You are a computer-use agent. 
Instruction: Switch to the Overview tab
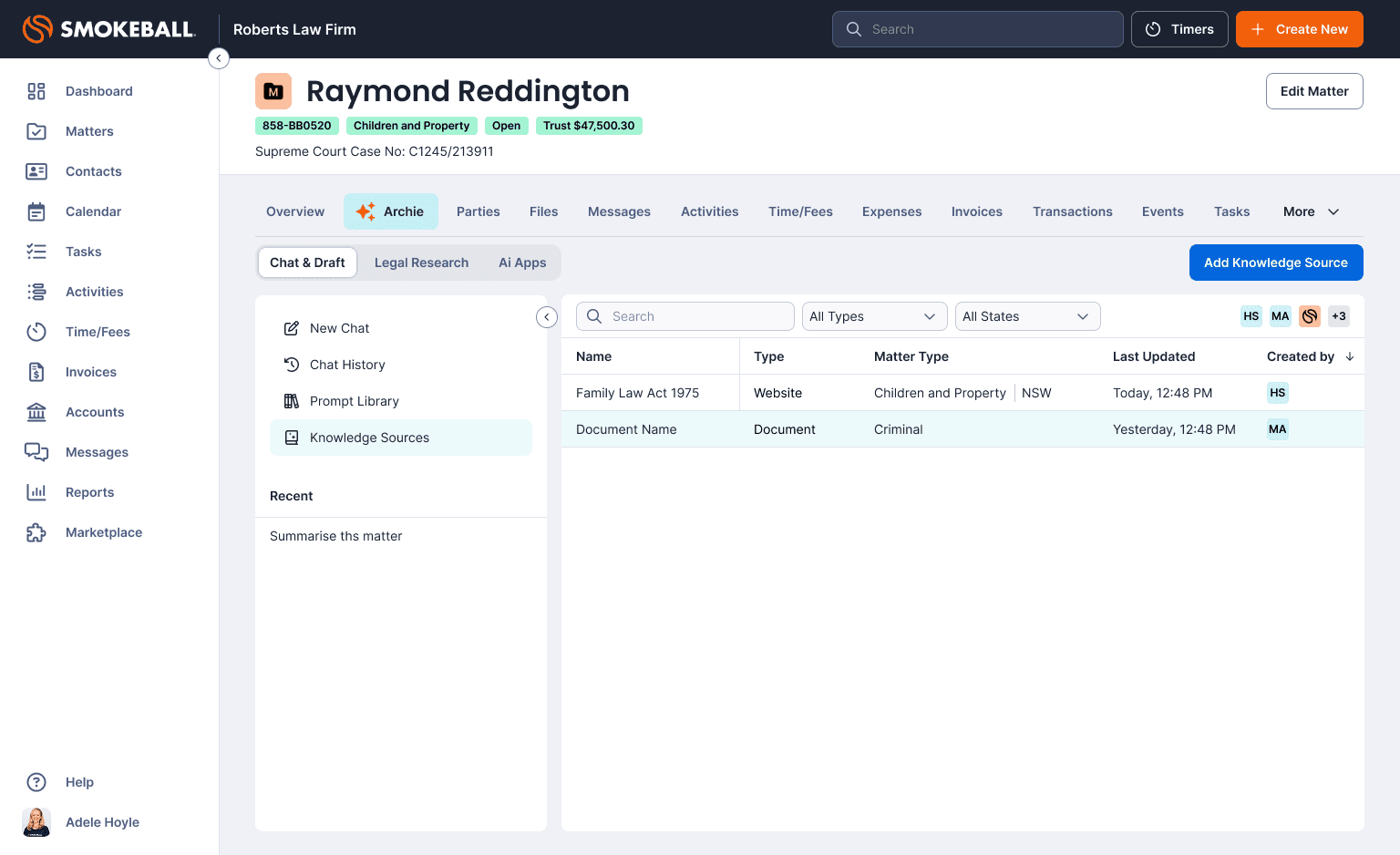[x=295, y=211]
